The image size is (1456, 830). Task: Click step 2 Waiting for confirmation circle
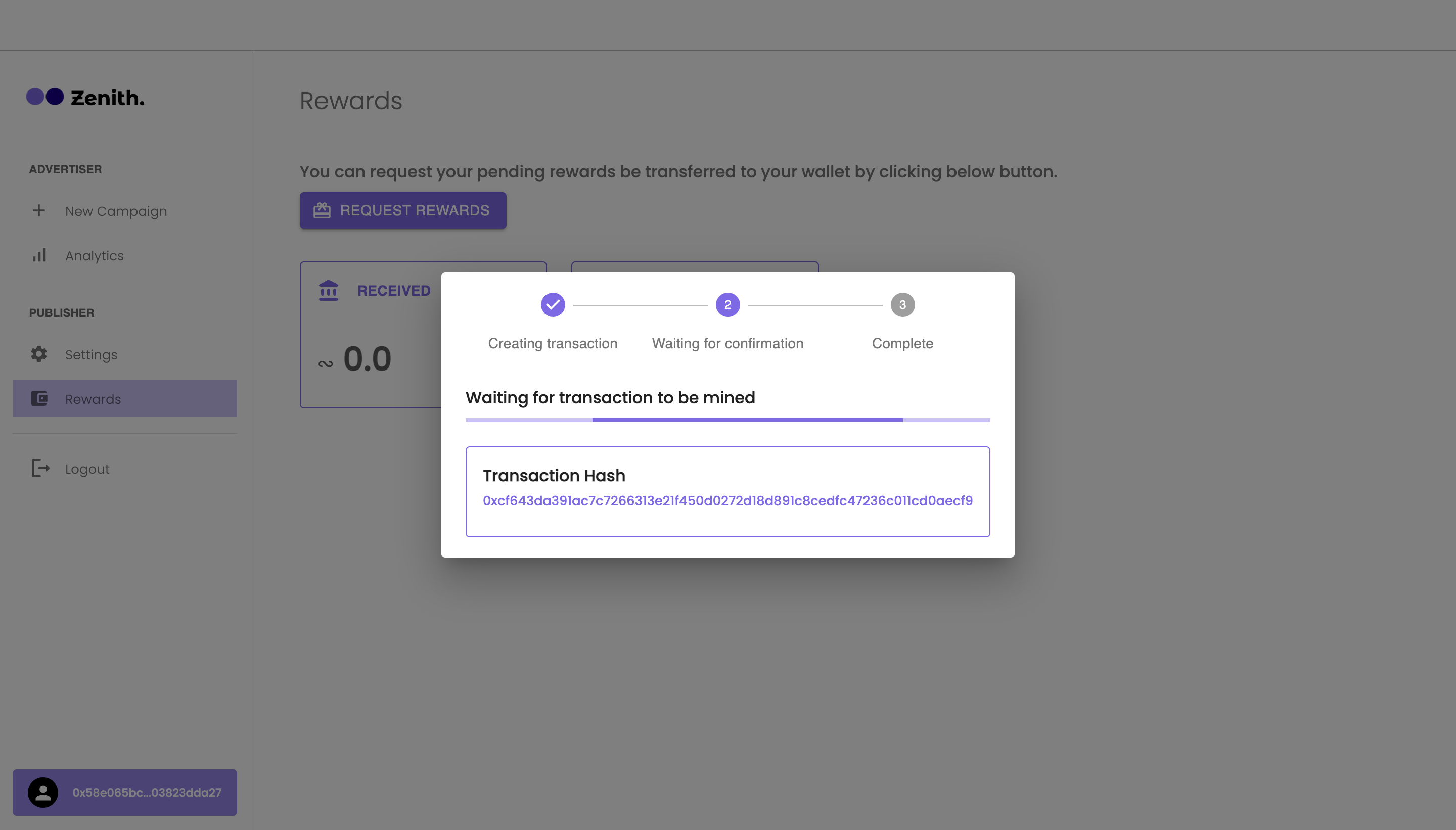727,304
